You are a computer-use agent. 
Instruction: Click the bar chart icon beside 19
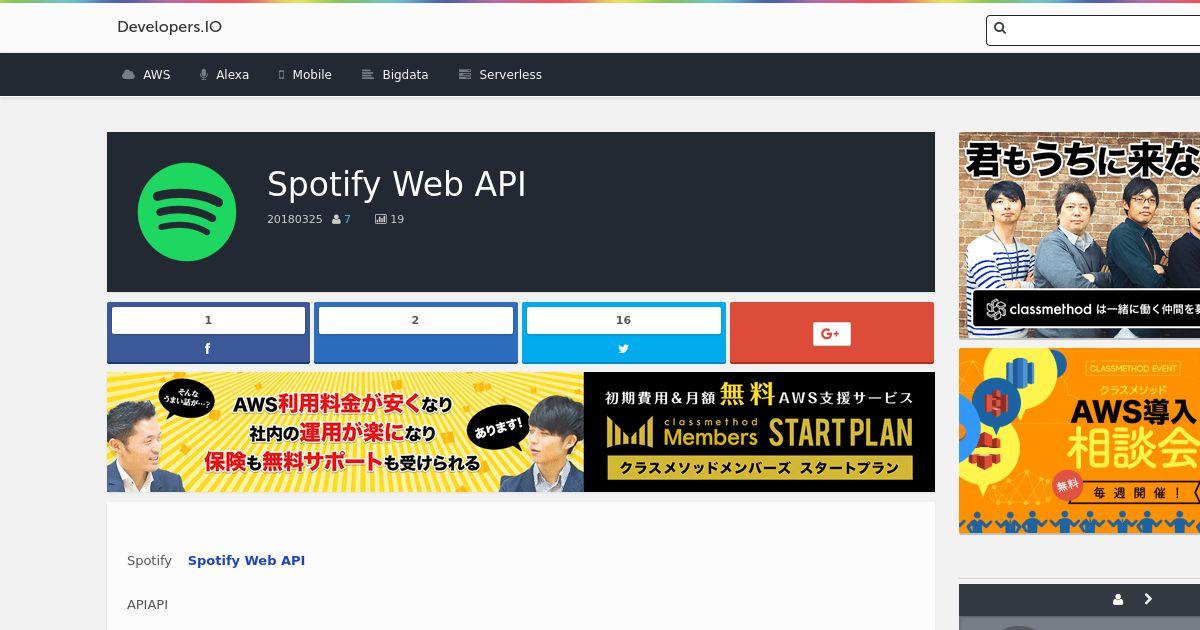point(380,219)
